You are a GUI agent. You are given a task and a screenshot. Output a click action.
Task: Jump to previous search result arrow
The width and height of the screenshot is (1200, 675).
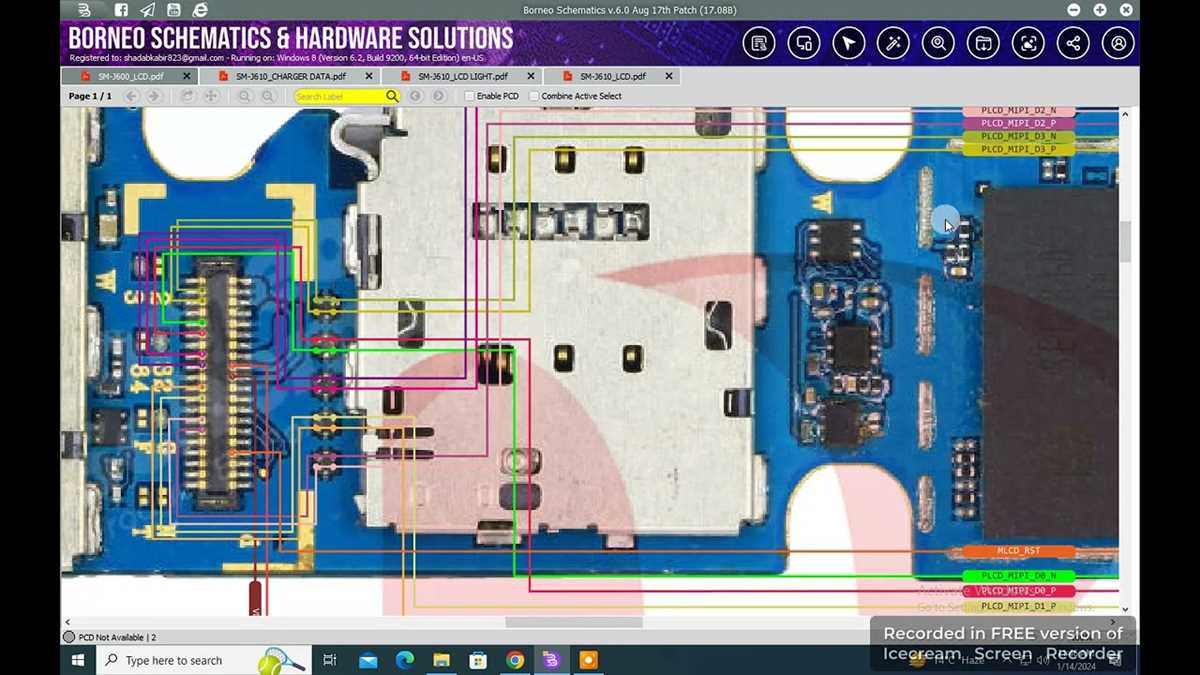(415, 96)
